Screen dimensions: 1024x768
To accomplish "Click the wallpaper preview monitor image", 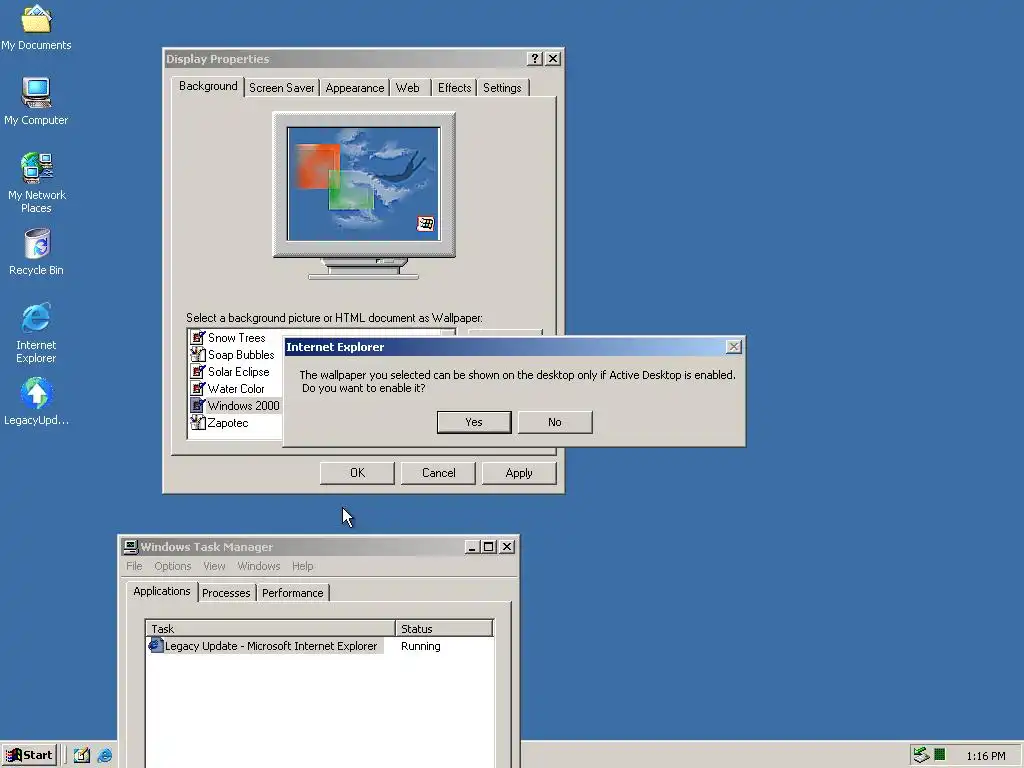I will click(364, 185).
